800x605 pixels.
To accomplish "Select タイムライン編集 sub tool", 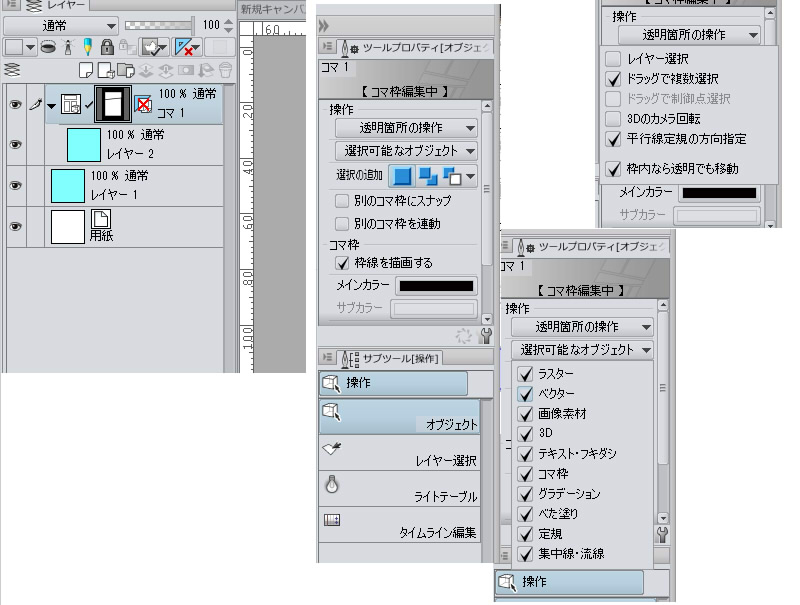I will point(399,524).
